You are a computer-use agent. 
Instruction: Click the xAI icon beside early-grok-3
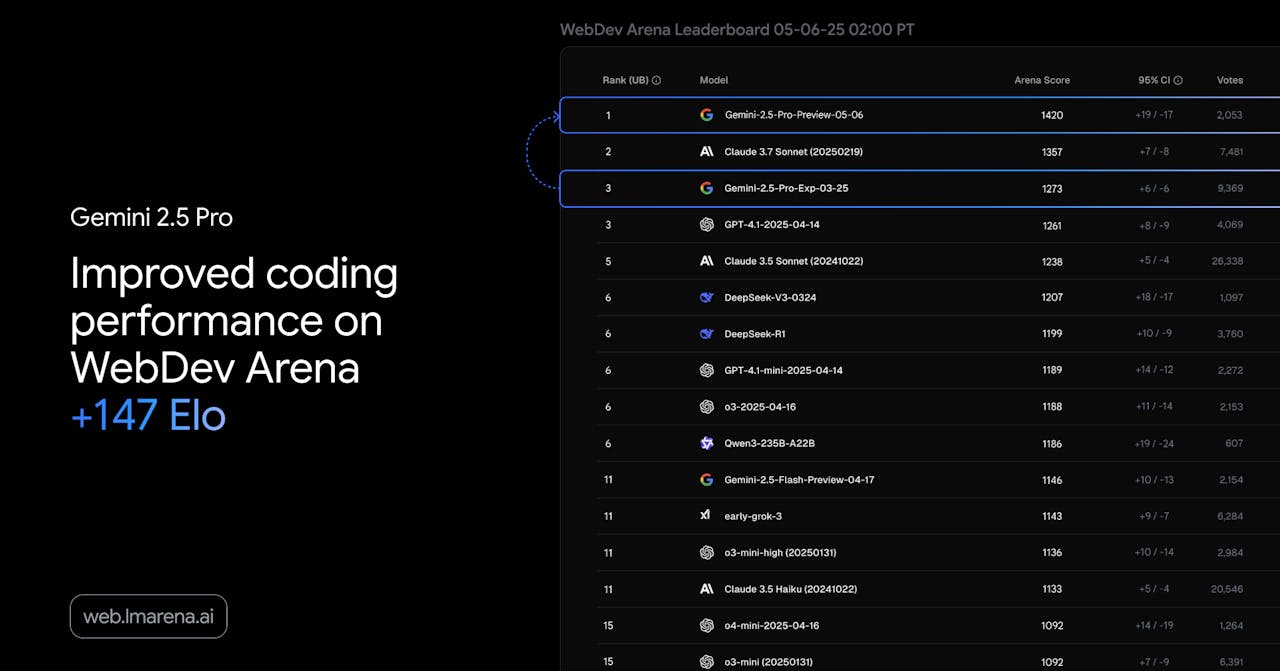(706, 516)
